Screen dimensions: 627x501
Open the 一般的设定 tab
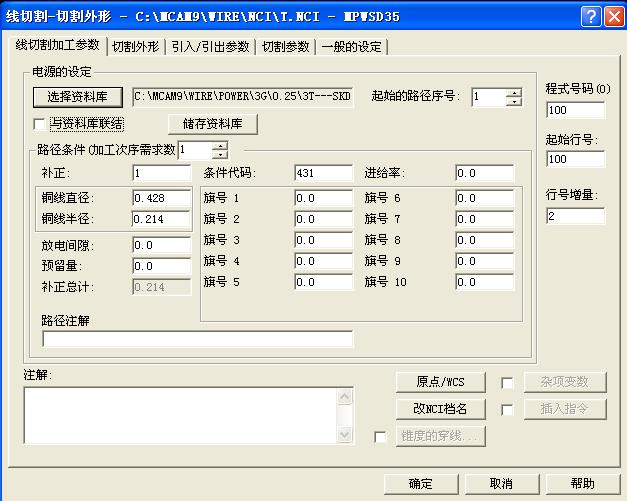pyautogui.click(x=351, y=47)
